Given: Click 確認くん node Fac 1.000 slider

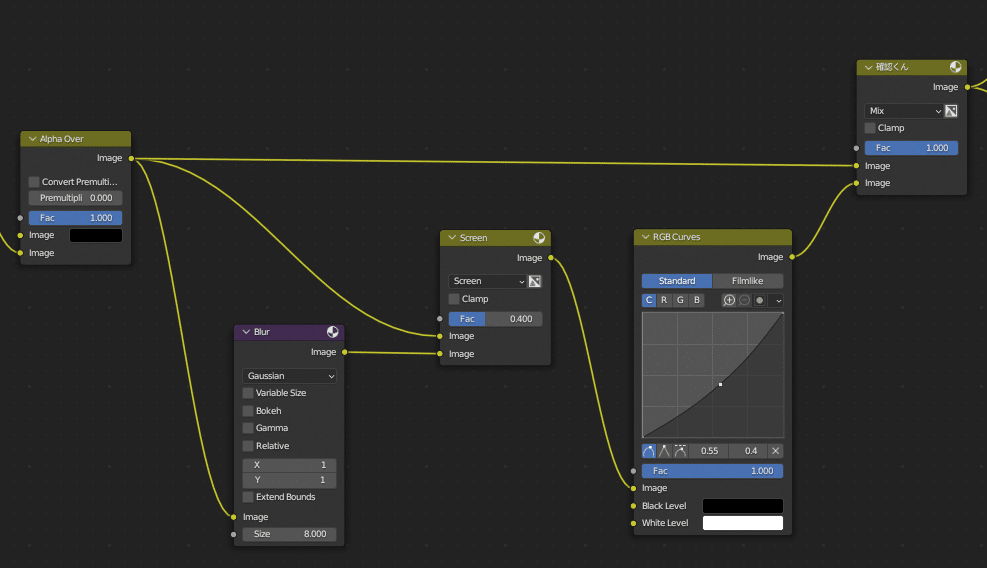Looking at the screenshot, I should [911, 148].
